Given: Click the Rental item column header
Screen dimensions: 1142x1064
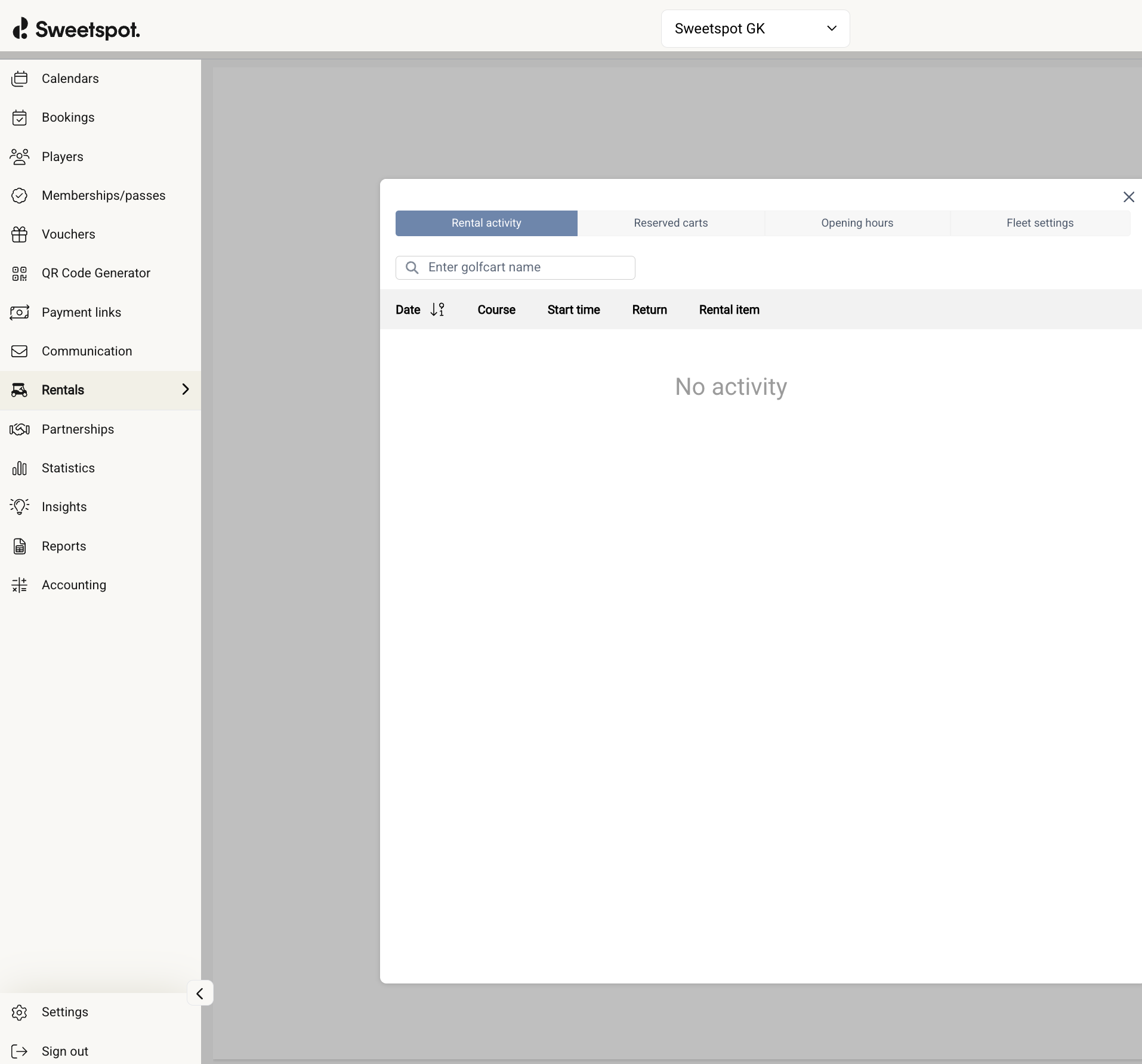Looking at the screenshot, I should point(729,310).
